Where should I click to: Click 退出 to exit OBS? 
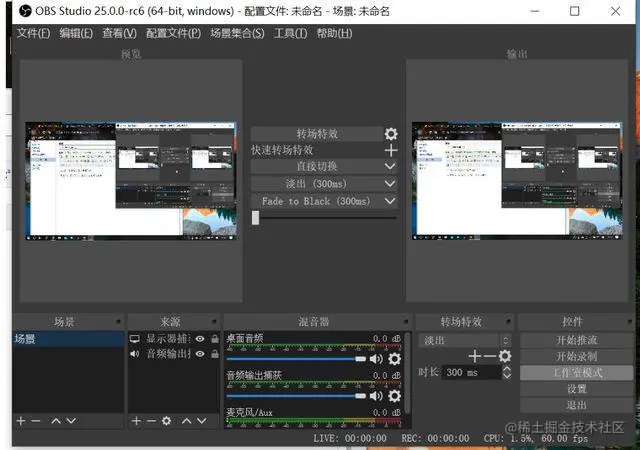click(577, 405)
